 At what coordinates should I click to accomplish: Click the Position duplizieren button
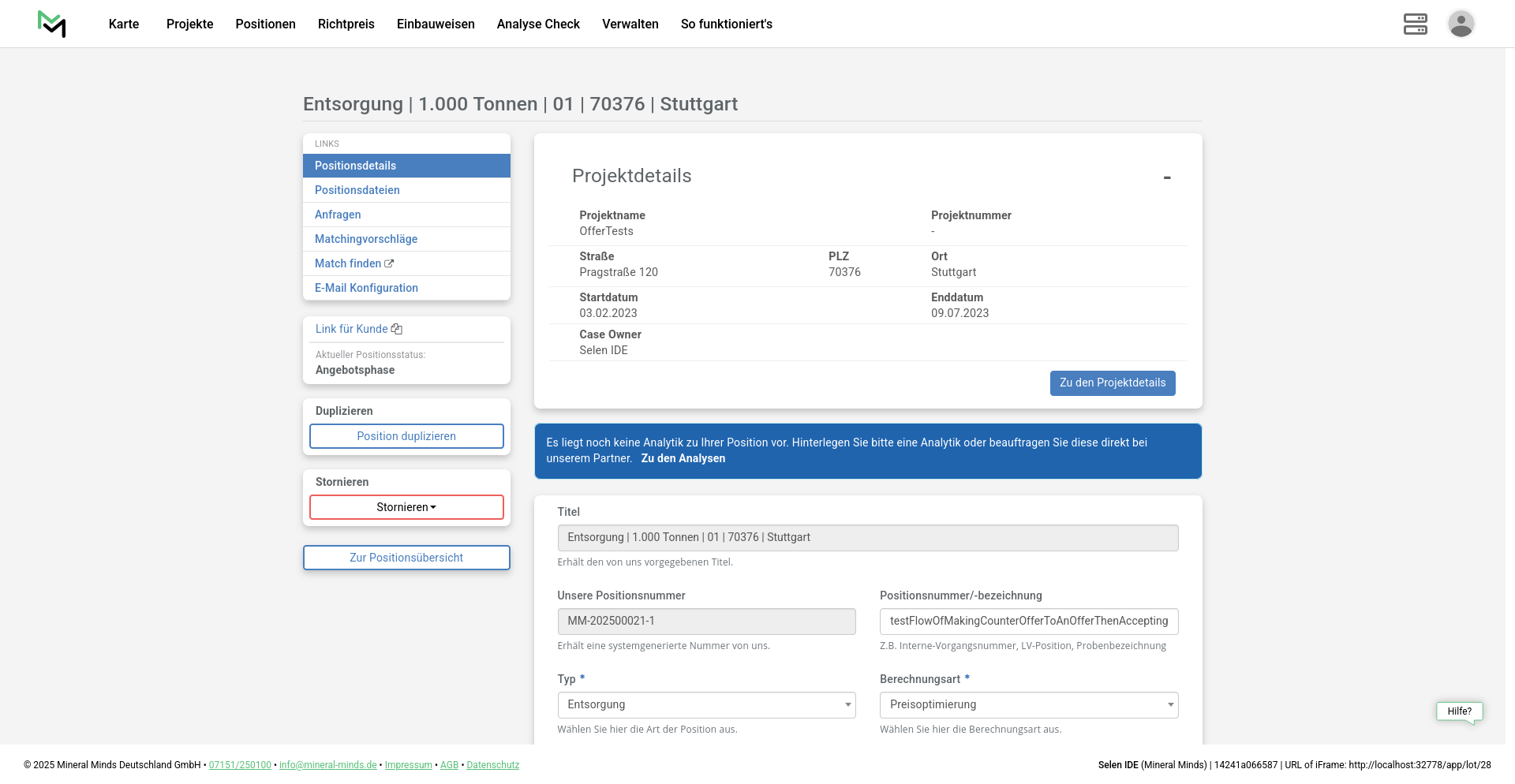point(406,436)
